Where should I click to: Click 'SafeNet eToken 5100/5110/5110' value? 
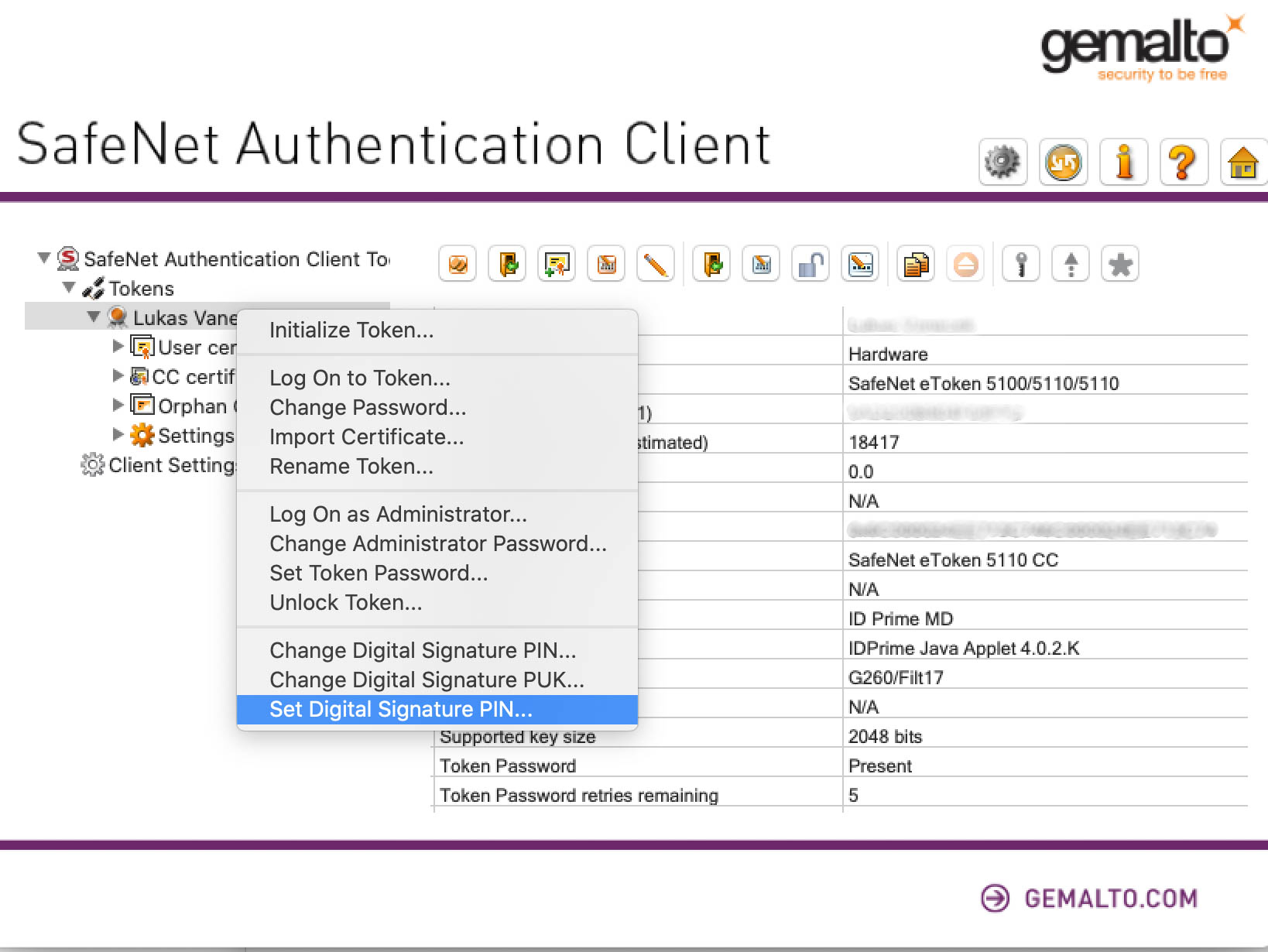pos(983,384)
